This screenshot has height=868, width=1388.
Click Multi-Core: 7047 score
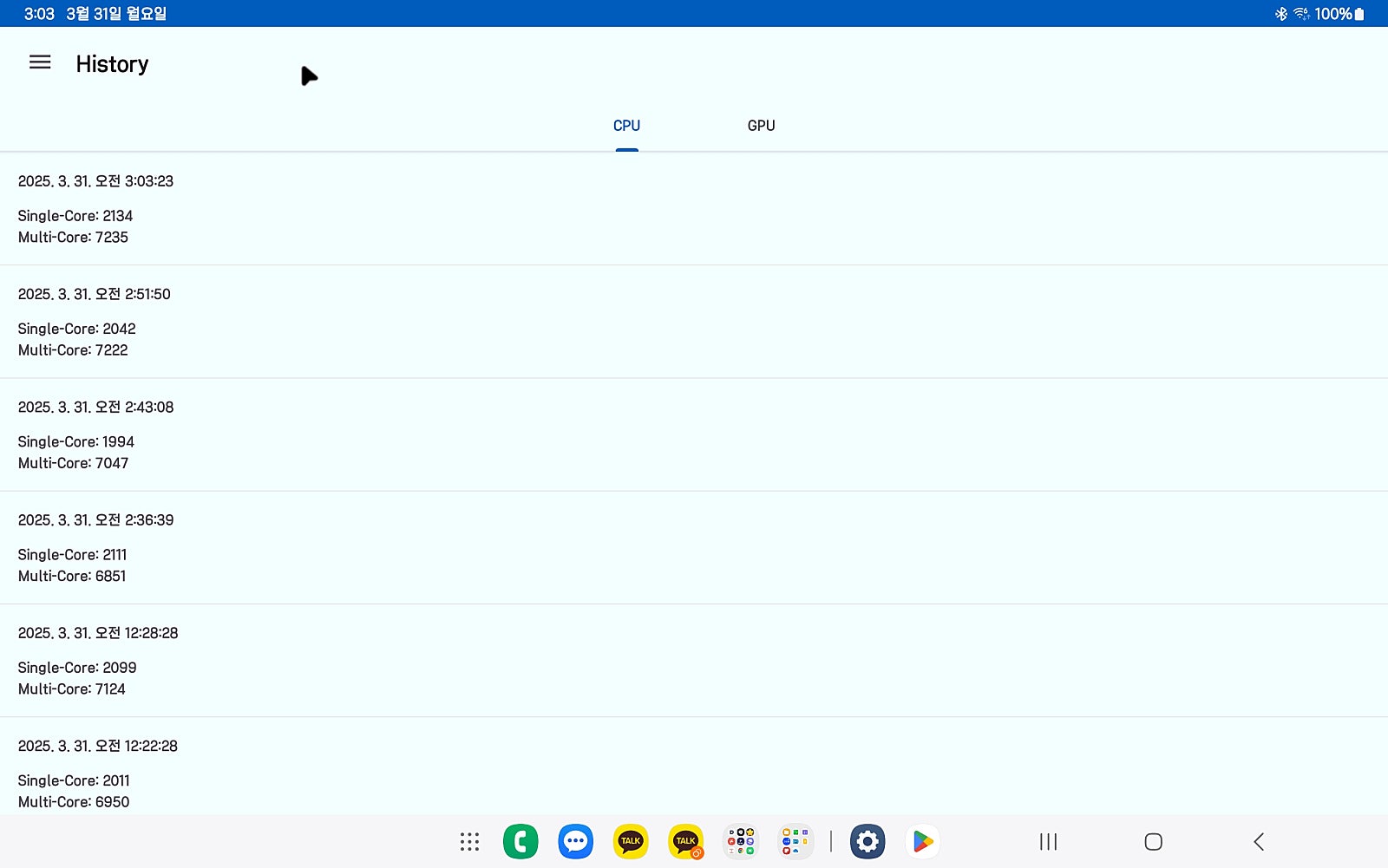pos(73,463)
